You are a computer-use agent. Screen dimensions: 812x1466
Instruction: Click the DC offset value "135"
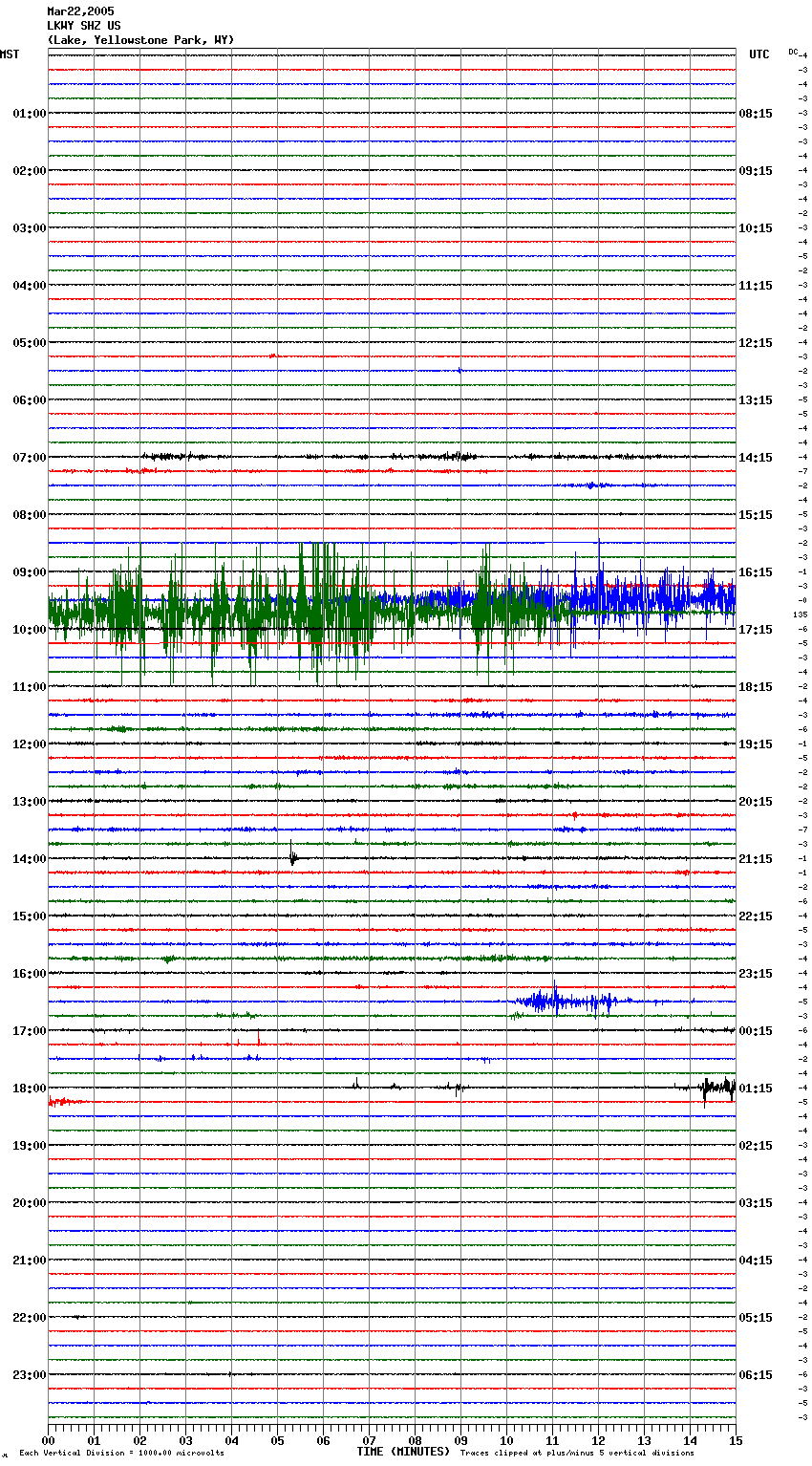click(x=800, y=614)
